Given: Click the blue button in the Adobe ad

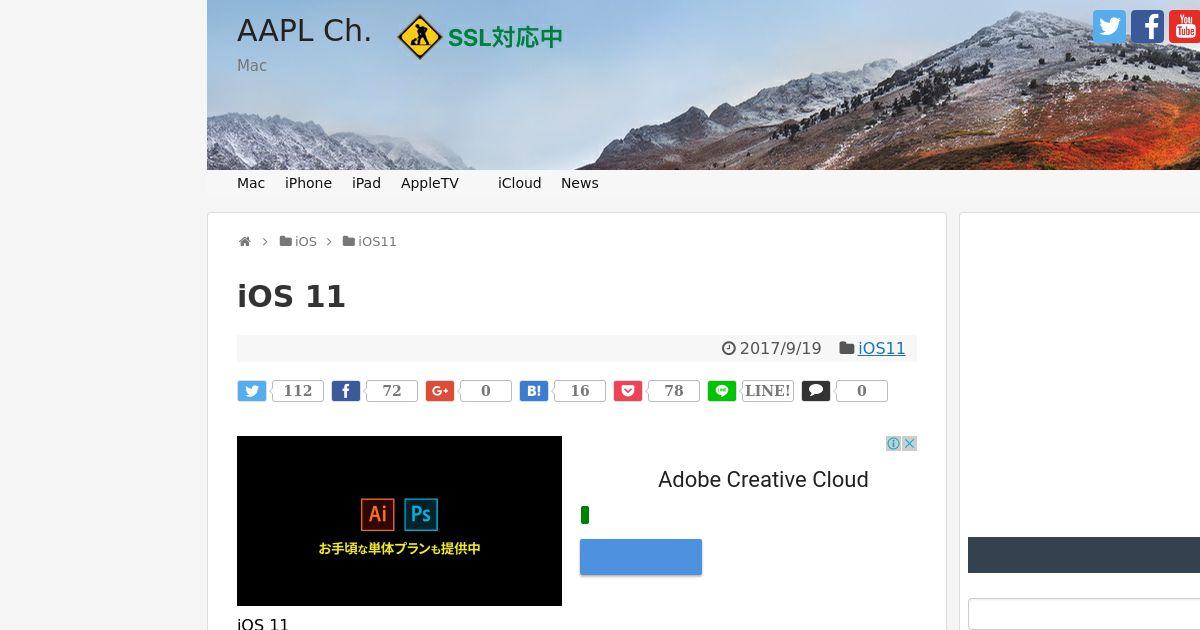Looking at the screenshot, I should [x=641, y=557].
